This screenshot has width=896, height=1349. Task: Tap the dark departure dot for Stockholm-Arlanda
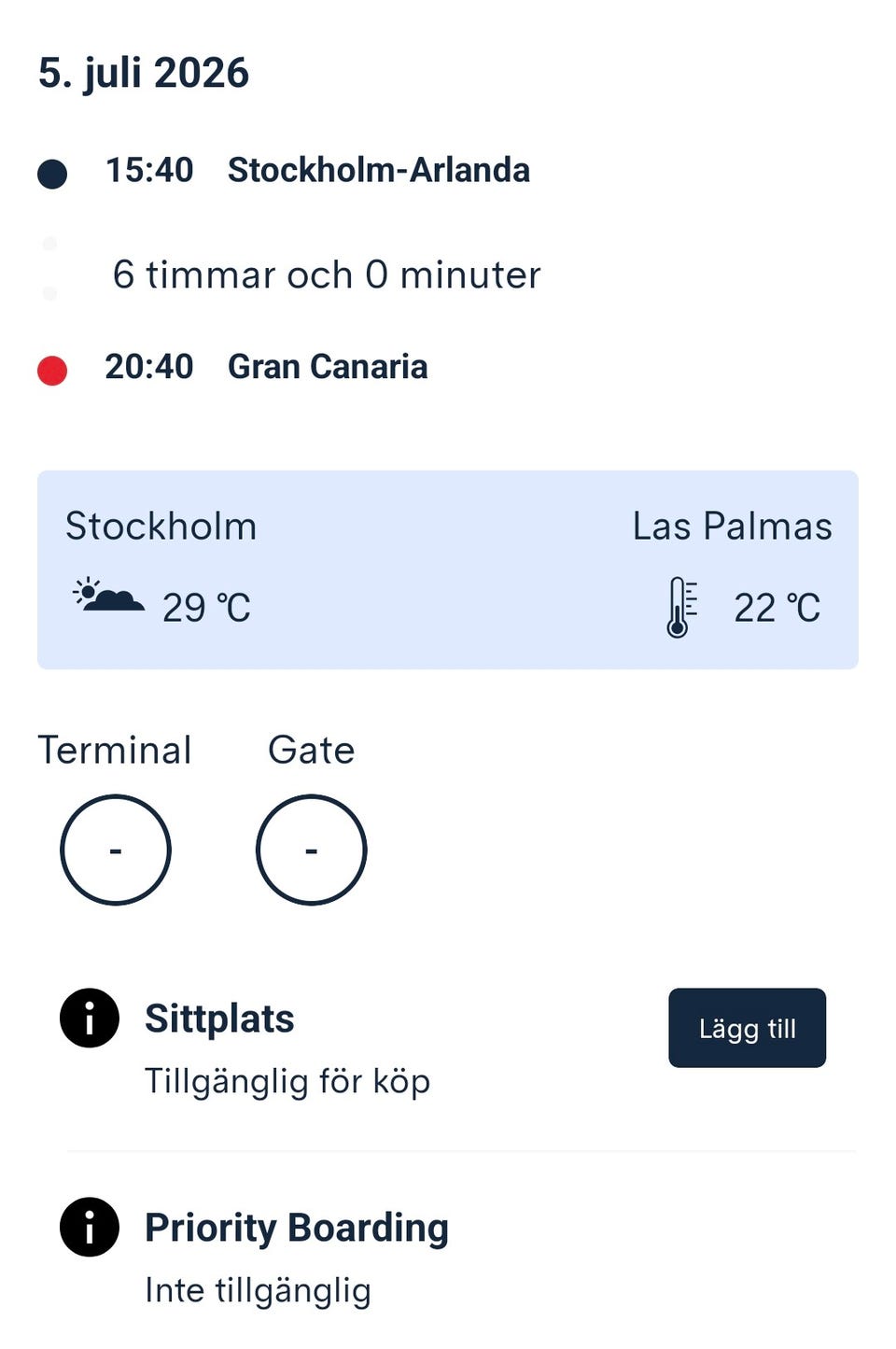[x=52, y=174]
